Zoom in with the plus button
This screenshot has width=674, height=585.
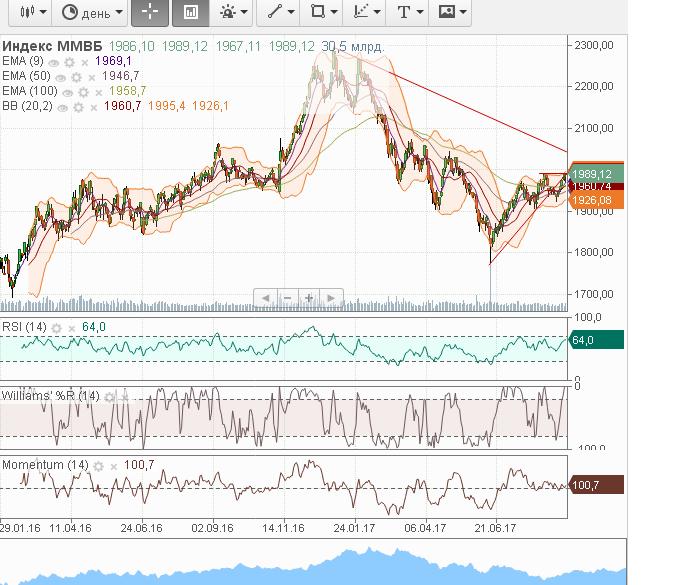(x=309, y=298)
